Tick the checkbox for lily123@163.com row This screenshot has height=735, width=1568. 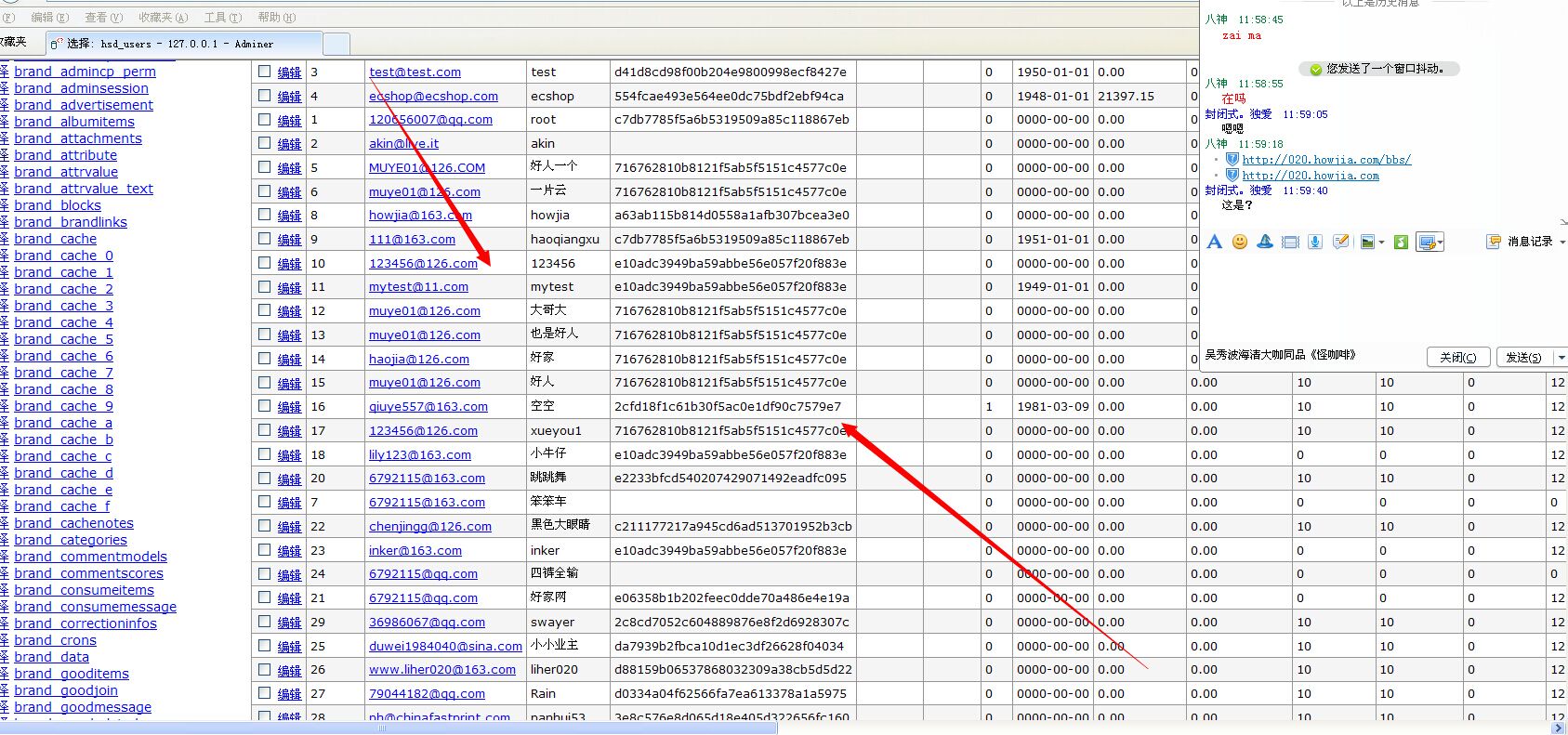(265, 454)
